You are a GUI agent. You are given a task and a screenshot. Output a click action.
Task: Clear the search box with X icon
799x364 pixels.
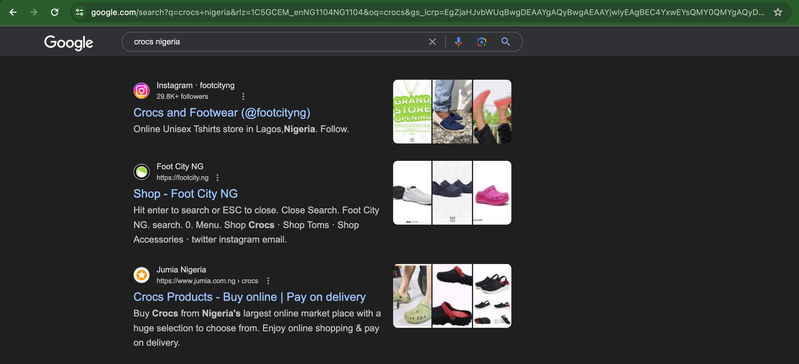(432, 42)
